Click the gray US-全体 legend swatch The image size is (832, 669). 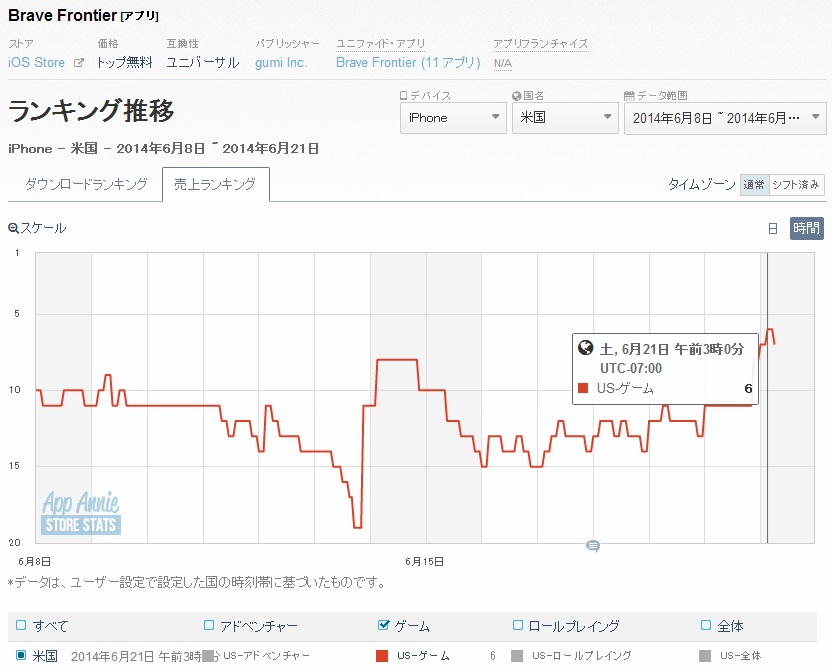pos(705,656)
